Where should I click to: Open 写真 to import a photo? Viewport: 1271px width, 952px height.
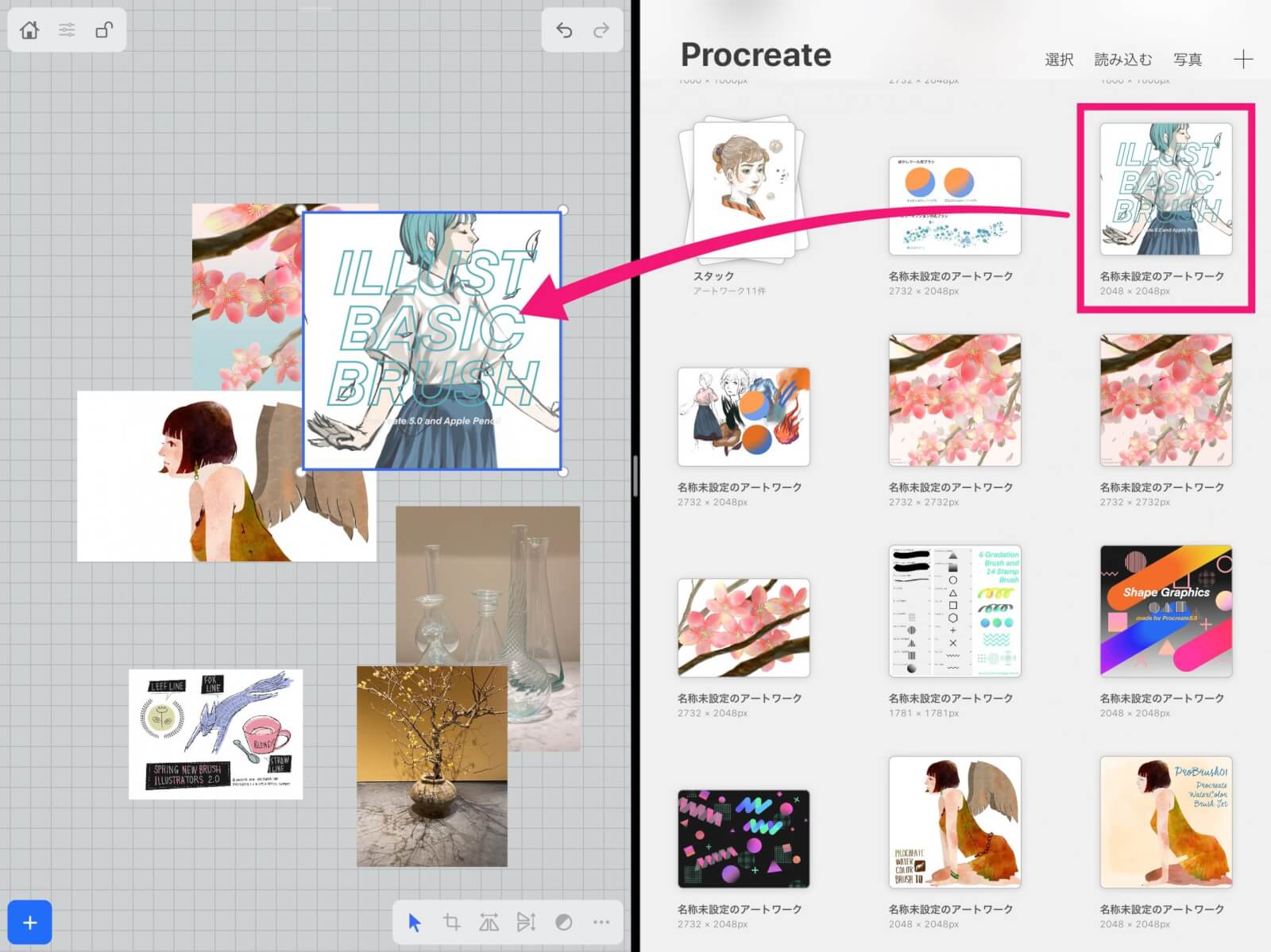1187,59
